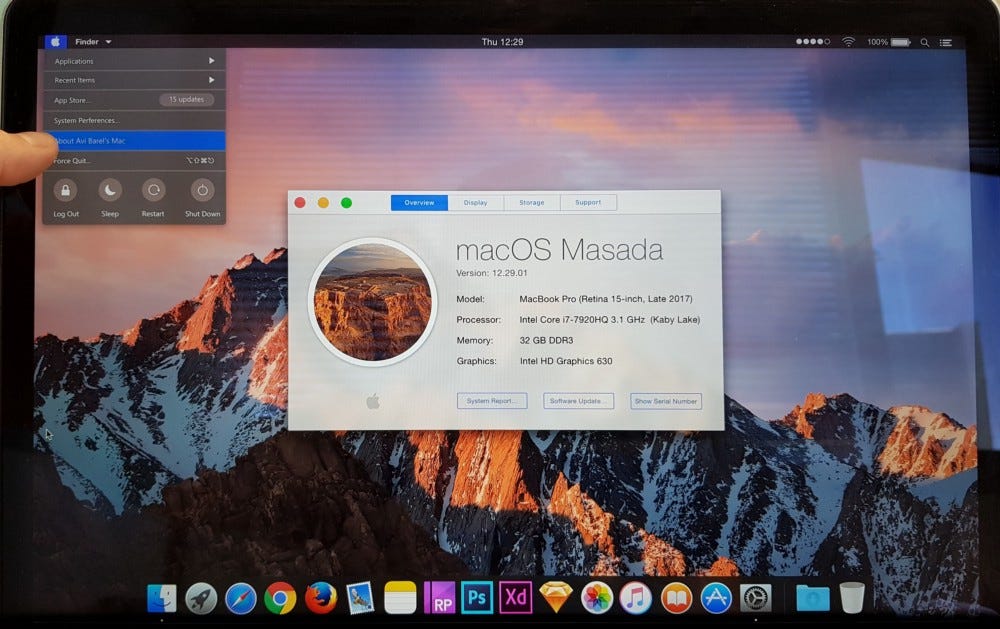This screenshot has height=629, width=1000.
Task: Select About Avi Barel's Mac
Action: [135, 140]
